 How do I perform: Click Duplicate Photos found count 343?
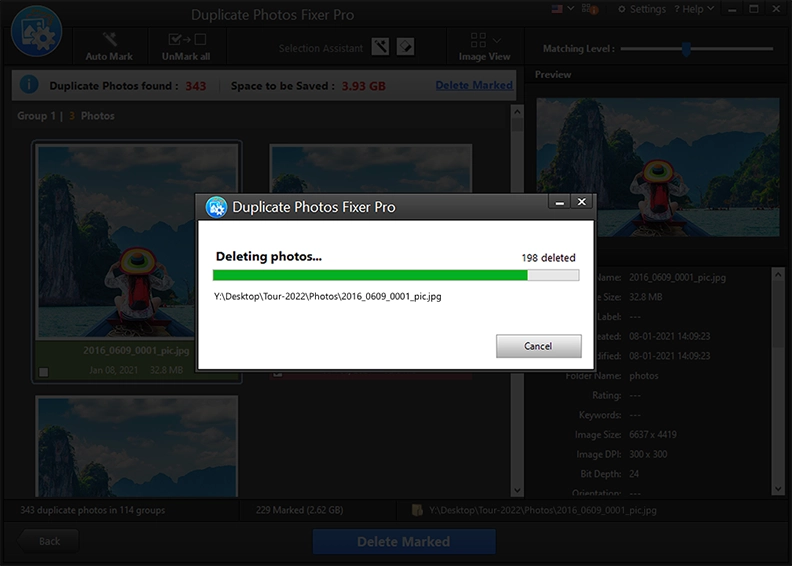click(x=195, y=86)
